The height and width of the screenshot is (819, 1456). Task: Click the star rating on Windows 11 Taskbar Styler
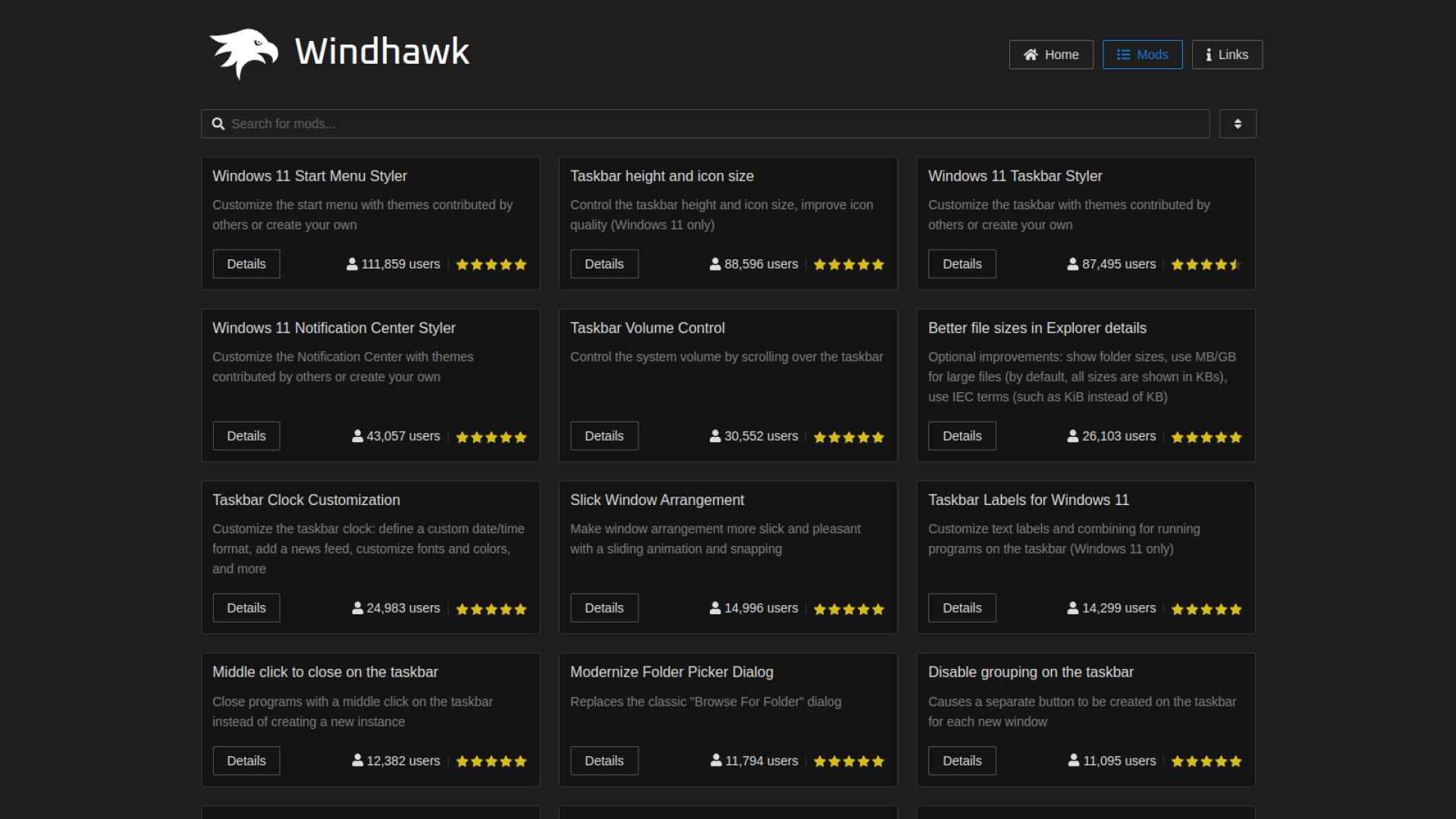(x=1205, y=264)
